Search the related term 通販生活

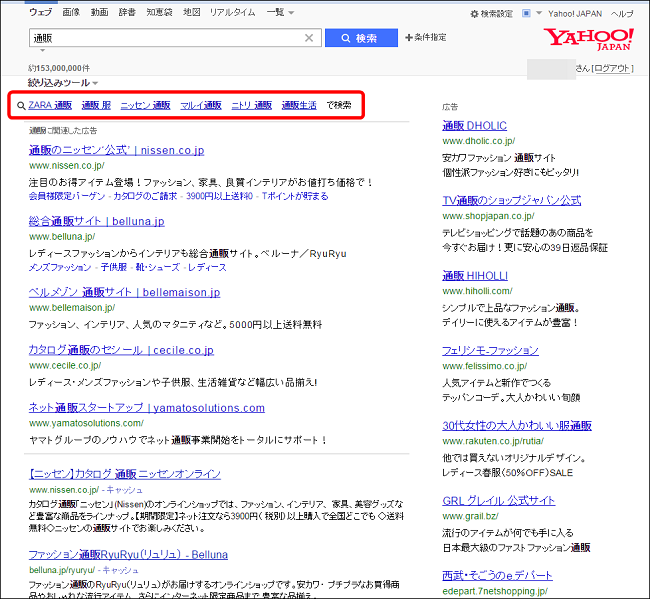pos(299,105)
